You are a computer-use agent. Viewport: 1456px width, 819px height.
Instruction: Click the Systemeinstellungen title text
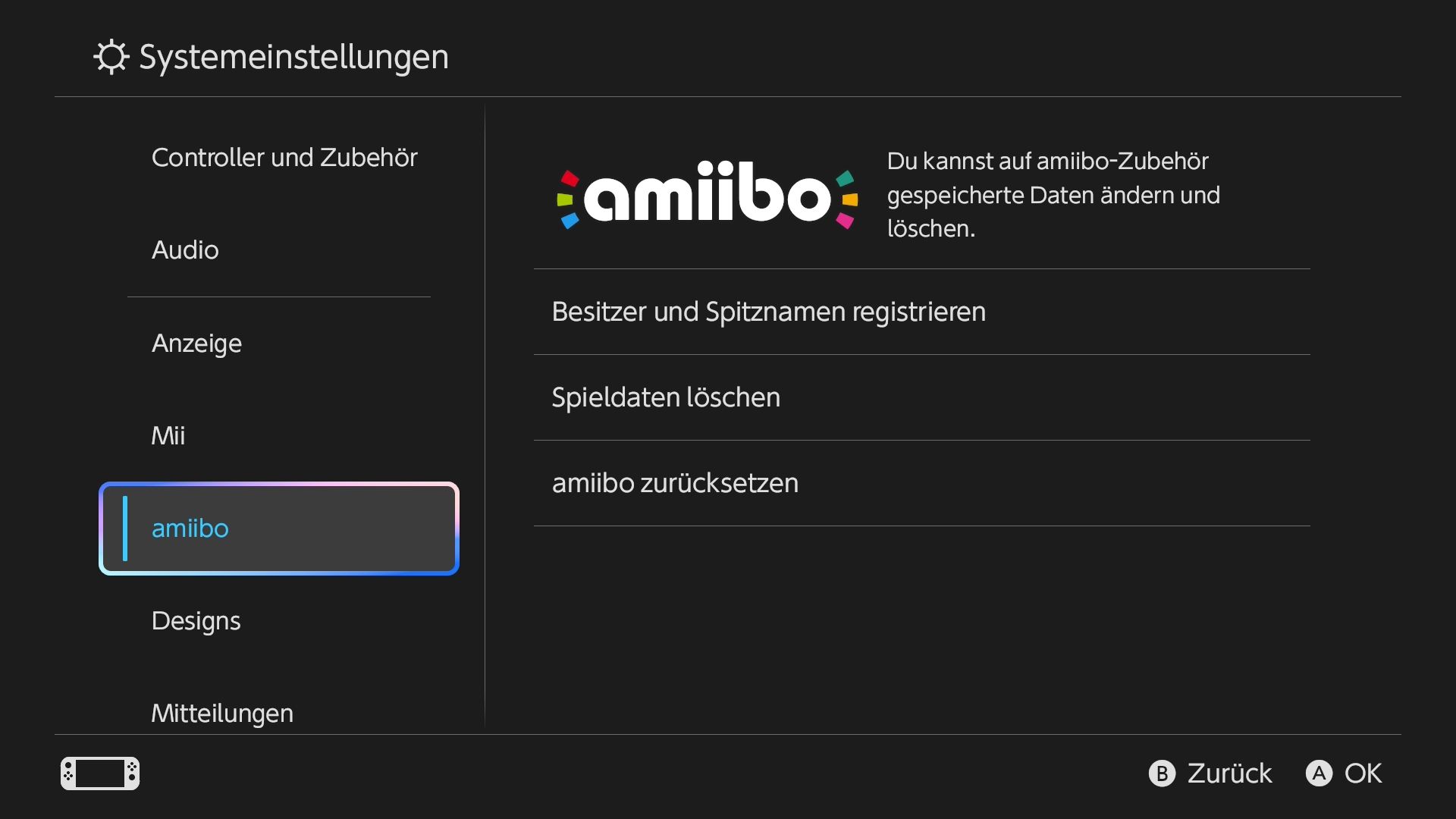pyautogui.click(x=294, y=57)
